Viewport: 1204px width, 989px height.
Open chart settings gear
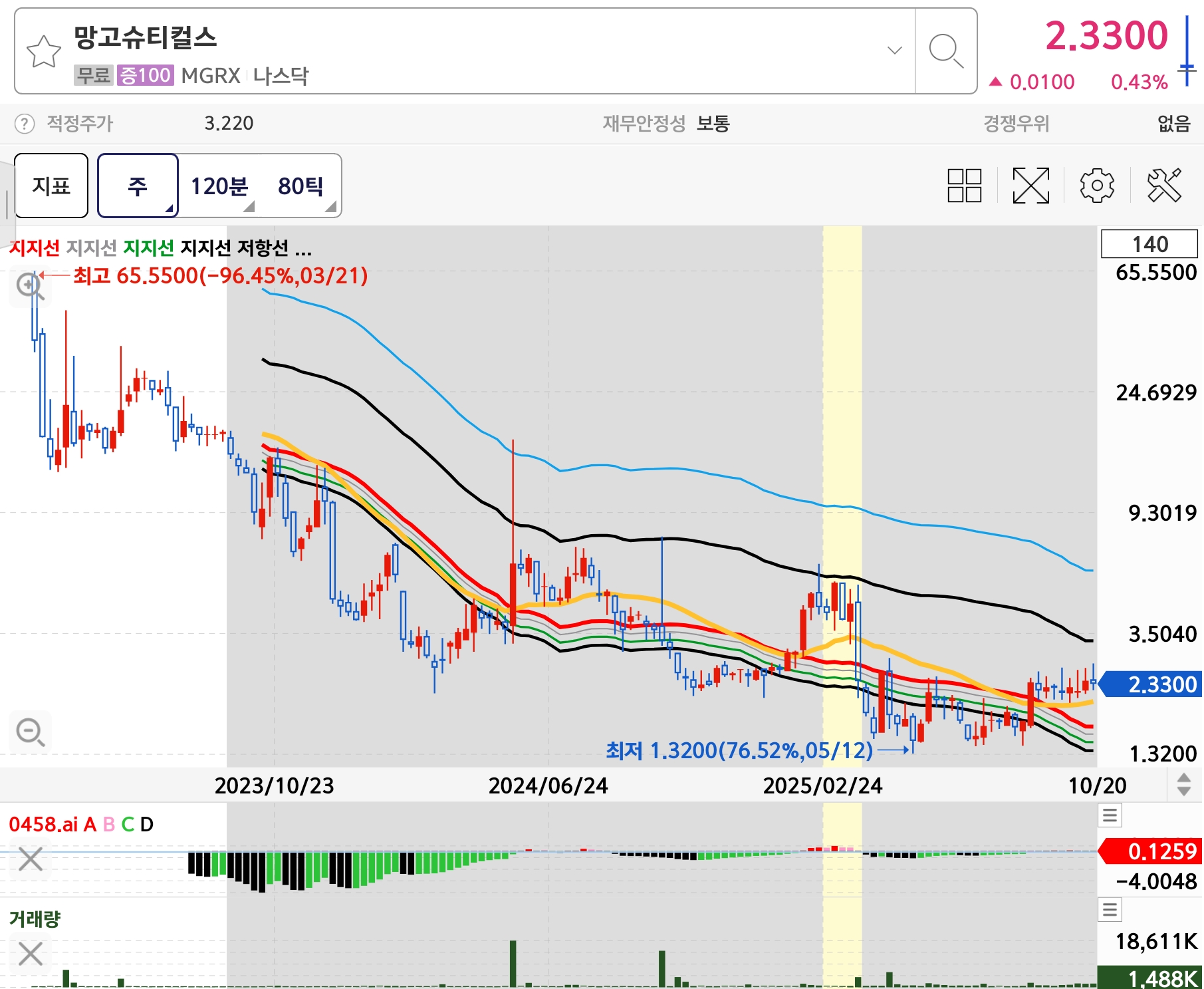pyautogui.click(x=1097, y=186)
